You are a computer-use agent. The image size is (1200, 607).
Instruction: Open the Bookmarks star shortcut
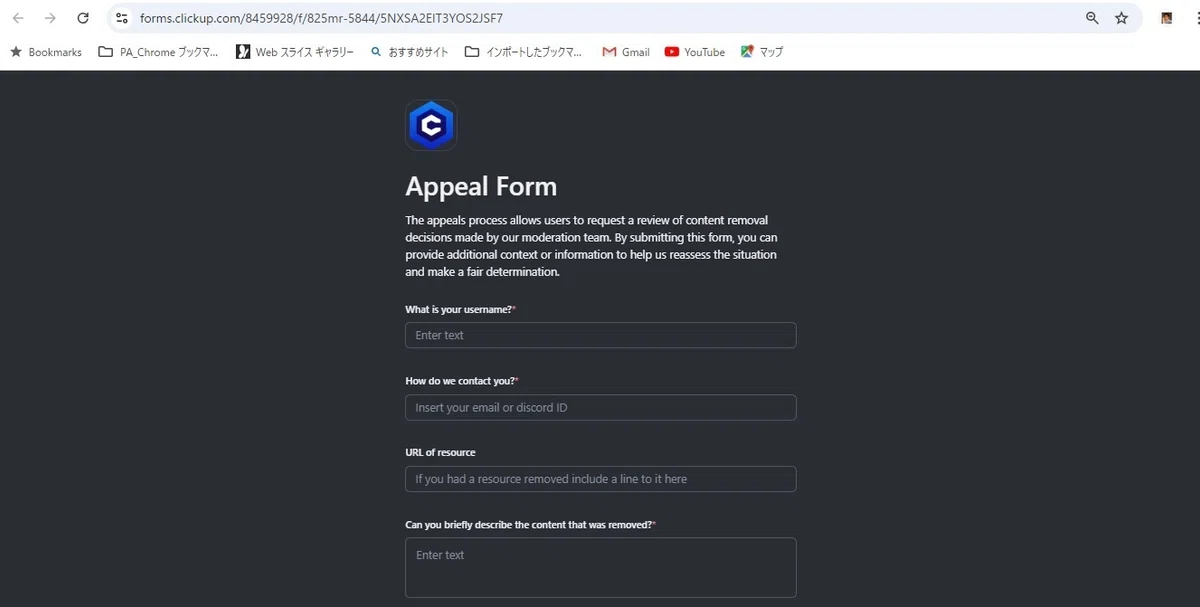point(46,52)
